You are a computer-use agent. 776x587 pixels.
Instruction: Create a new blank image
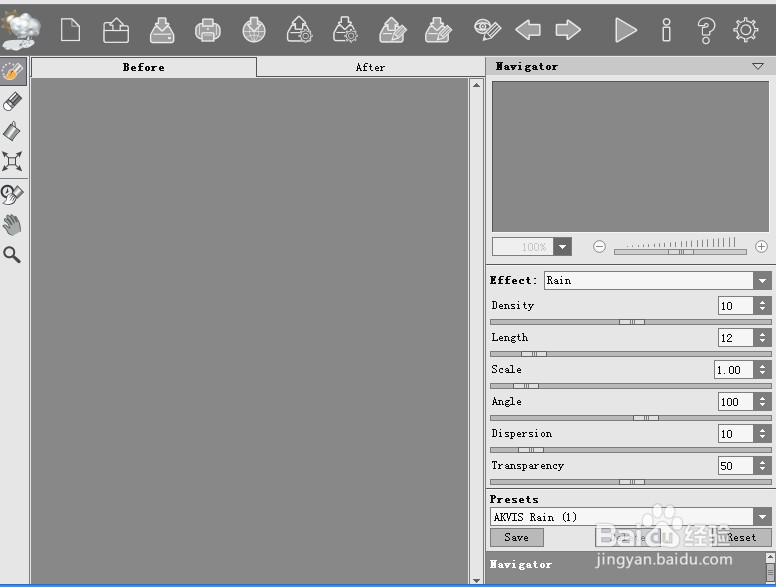(x=70, y=30)
